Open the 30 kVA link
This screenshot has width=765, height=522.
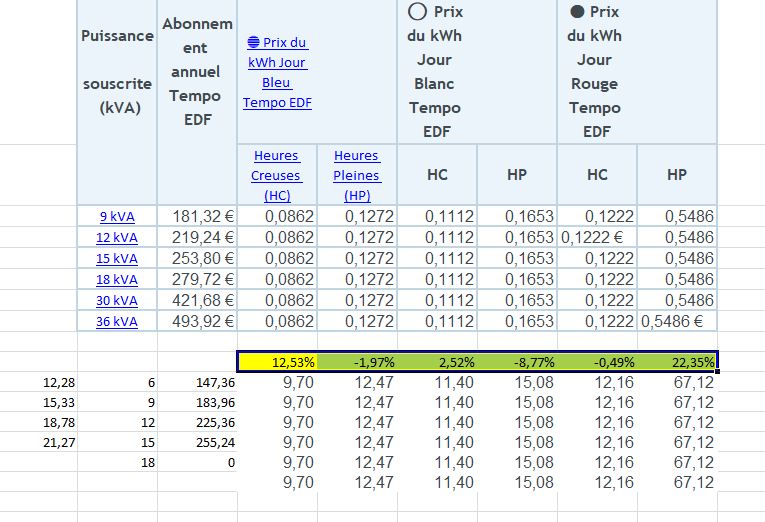pyautogui.click(x=117, y=300)
